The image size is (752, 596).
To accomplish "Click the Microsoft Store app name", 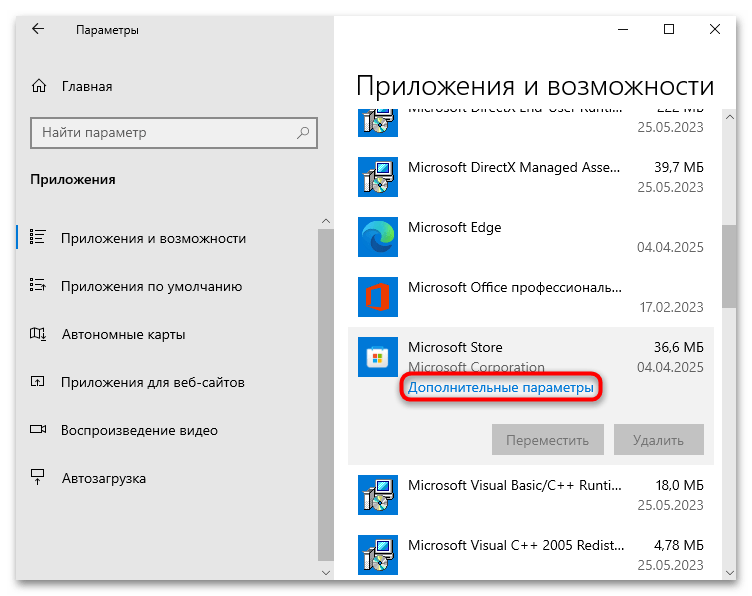I will tap(455, 347).
